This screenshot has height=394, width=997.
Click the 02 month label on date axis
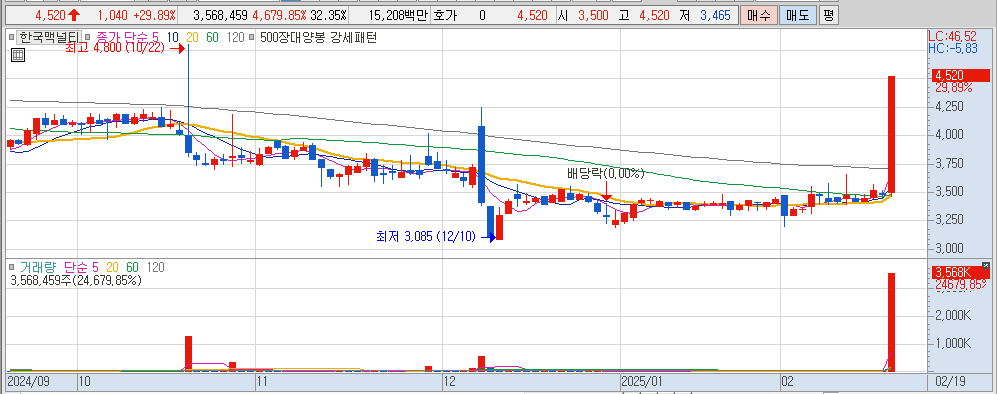pyautogui.click(x=788, y=381)
